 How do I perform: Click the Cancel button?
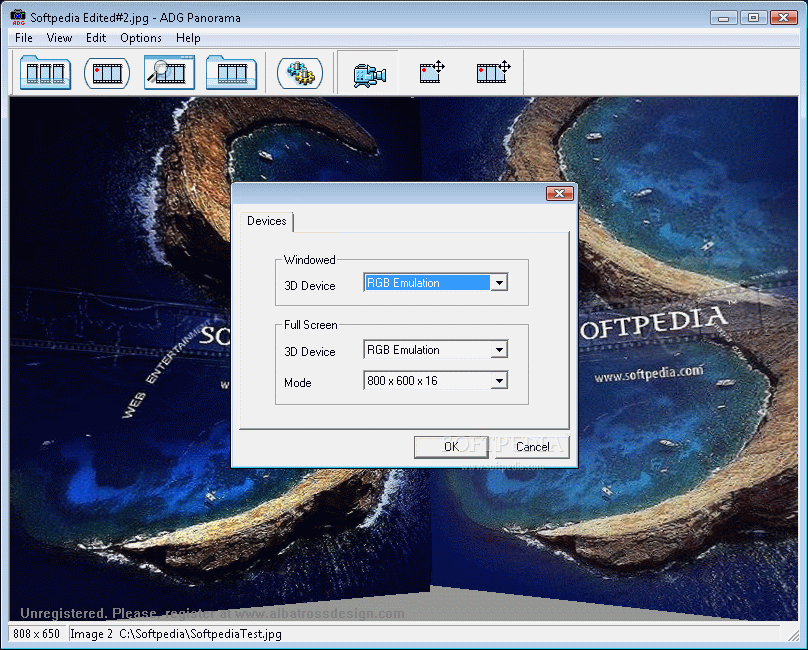(x=532, y=447)
